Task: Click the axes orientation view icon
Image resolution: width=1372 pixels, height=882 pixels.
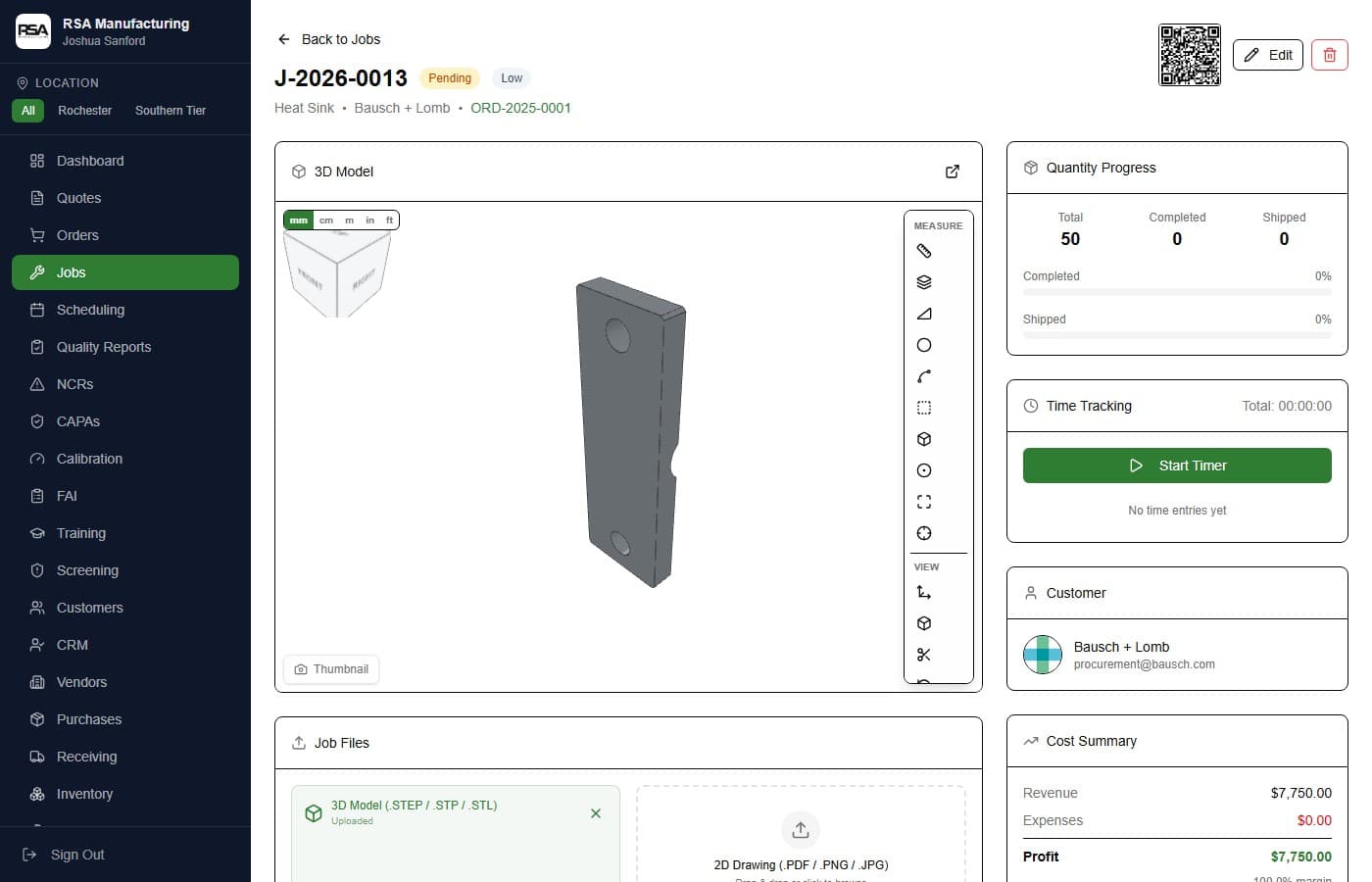Action: click(x=923, y=592)
